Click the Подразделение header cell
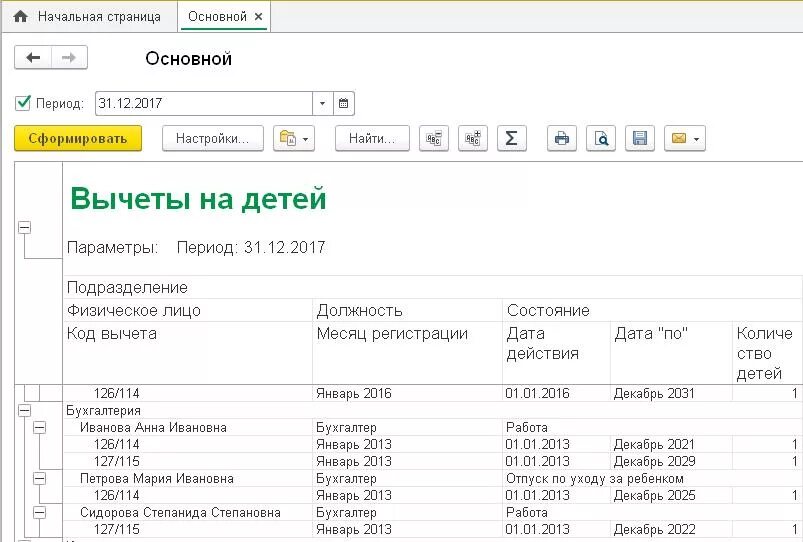Screen dimensions: 803x542 coord(433,287)
